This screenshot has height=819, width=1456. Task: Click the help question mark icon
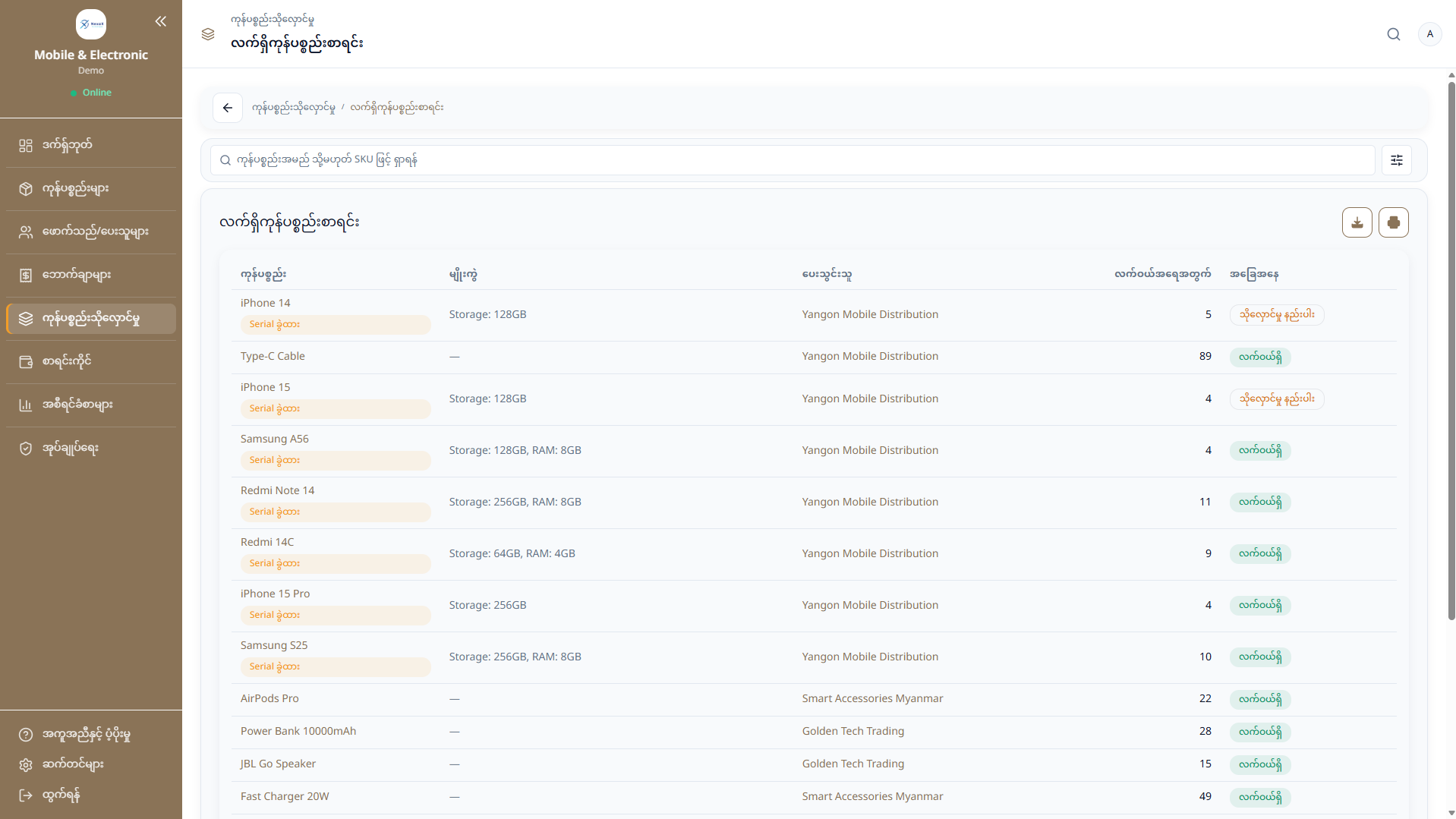click(x=26, y=734)
